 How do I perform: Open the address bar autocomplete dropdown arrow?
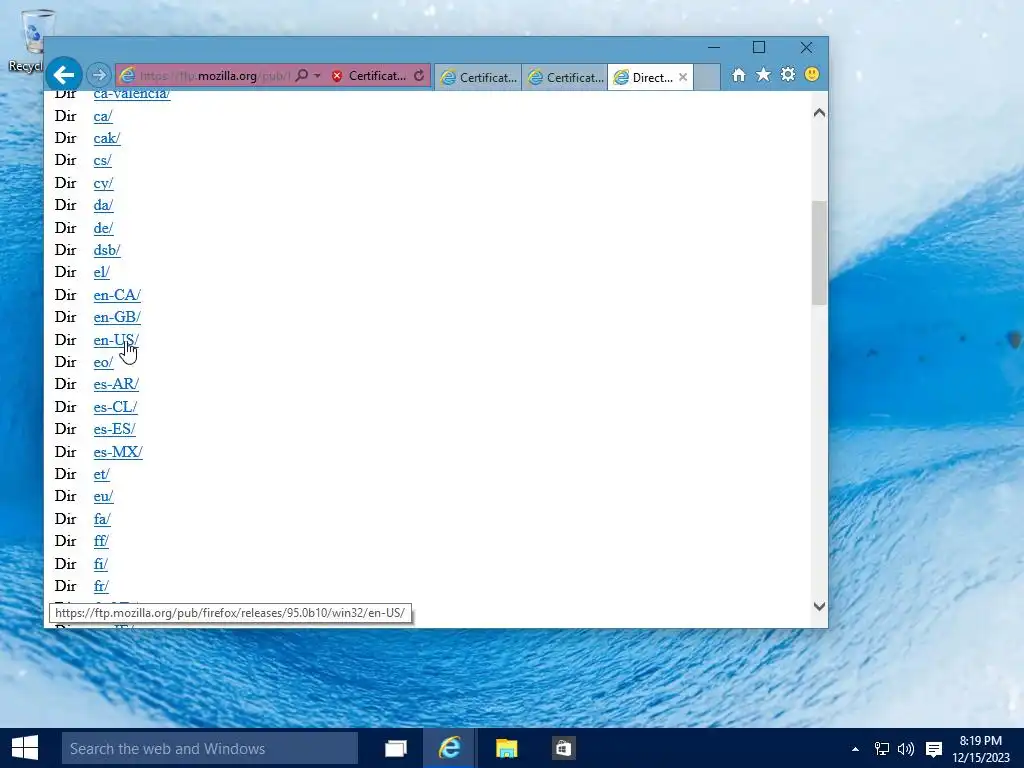pyautogui.click(x=317, y=76)
